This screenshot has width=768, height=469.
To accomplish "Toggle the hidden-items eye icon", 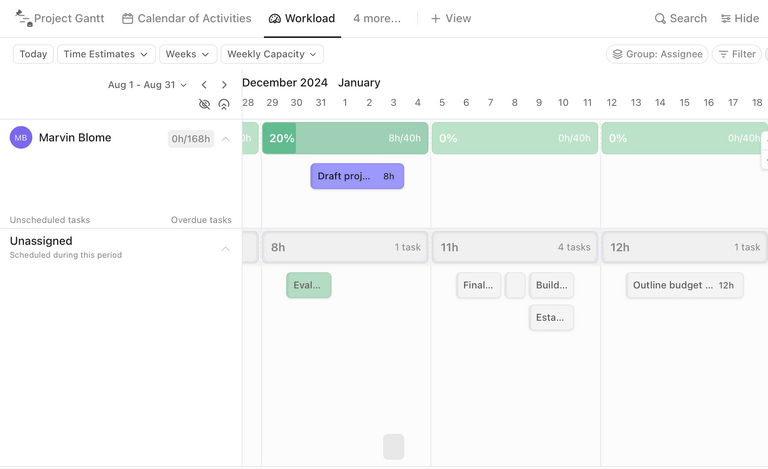I will [x=205, y=104].
